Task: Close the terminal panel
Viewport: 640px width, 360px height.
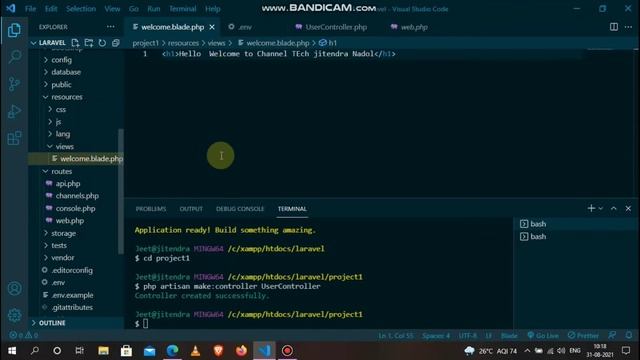Action: coord(628,209)
